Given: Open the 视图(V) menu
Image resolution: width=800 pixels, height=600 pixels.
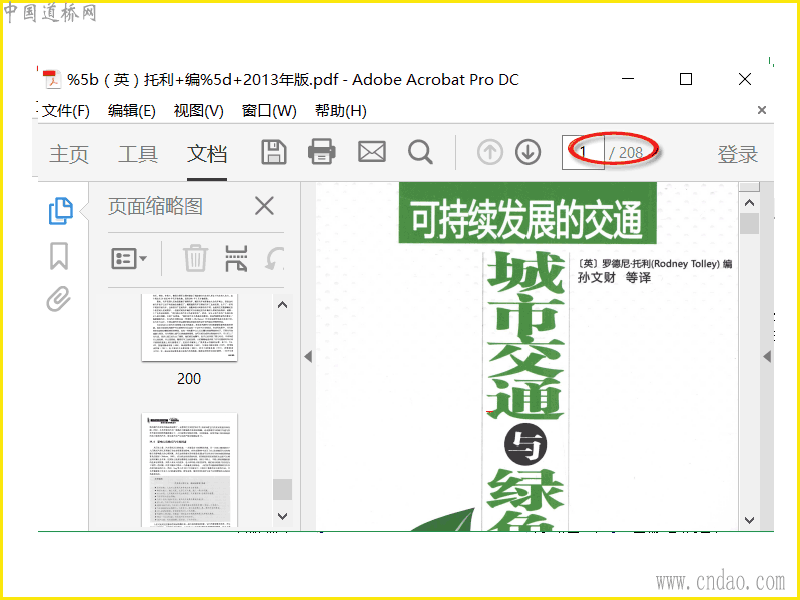Looking at the screenshot, I should coord(198,111).
